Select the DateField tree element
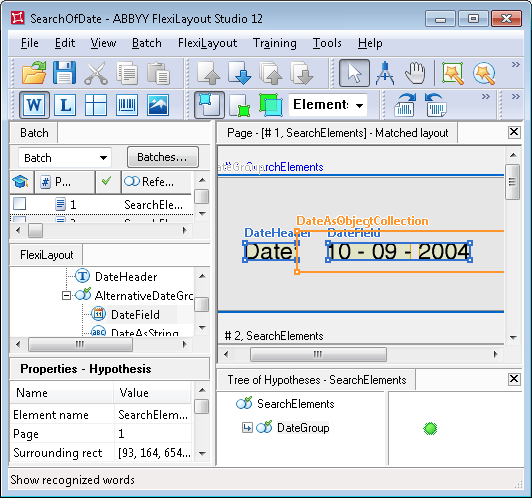This screenshot has height=498, width=532. click(x=135, y=314)
